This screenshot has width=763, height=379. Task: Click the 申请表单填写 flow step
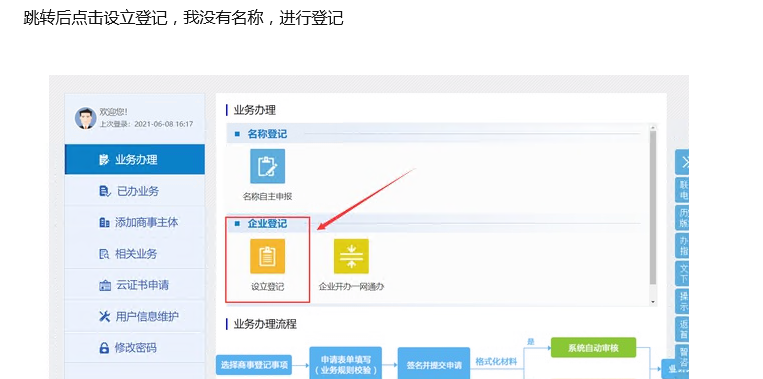coord(345,364)
